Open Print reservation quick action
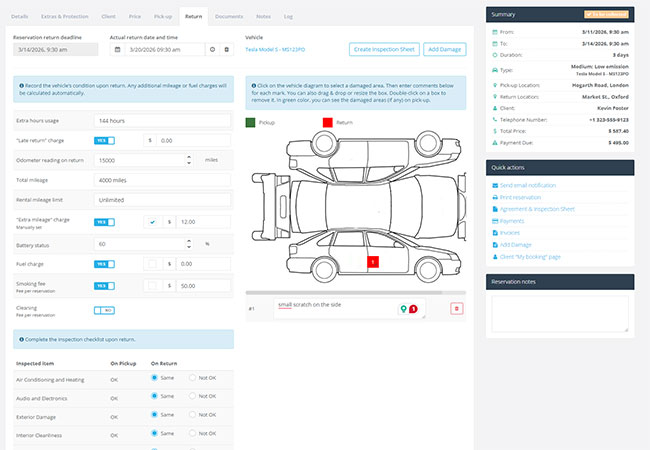The height and width of the screenshot is (450, 650). pyautogui.click(x=520, y=198)
